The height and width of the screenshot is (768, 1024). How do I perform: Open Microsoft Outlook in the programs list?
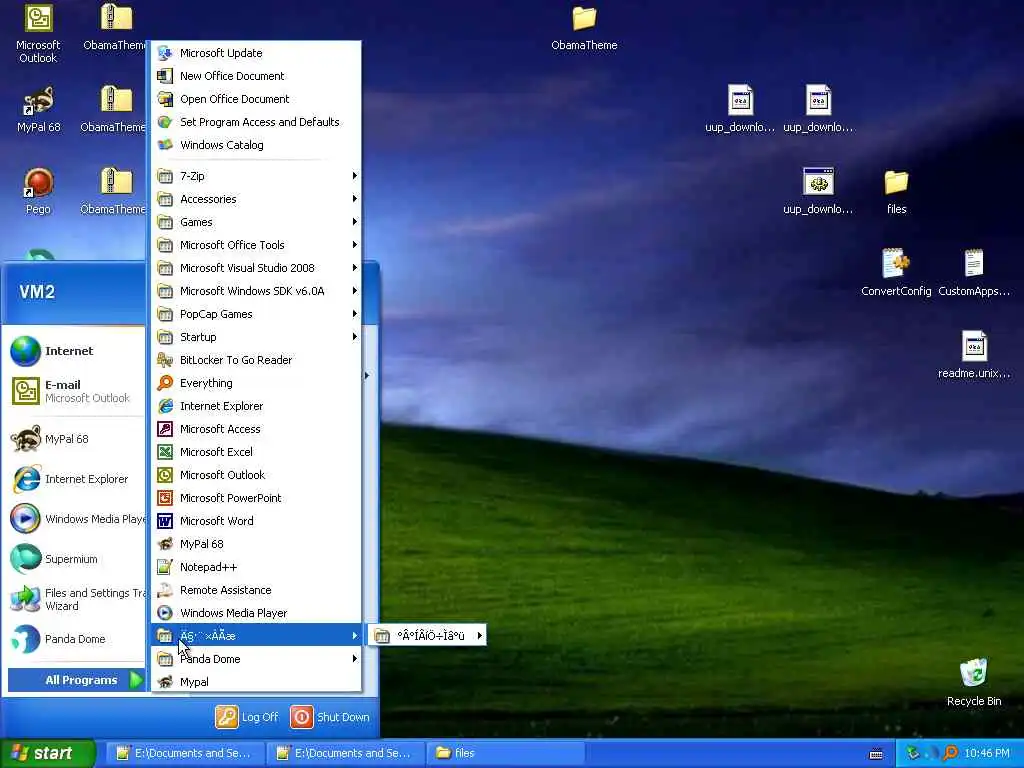click(256, 475)
